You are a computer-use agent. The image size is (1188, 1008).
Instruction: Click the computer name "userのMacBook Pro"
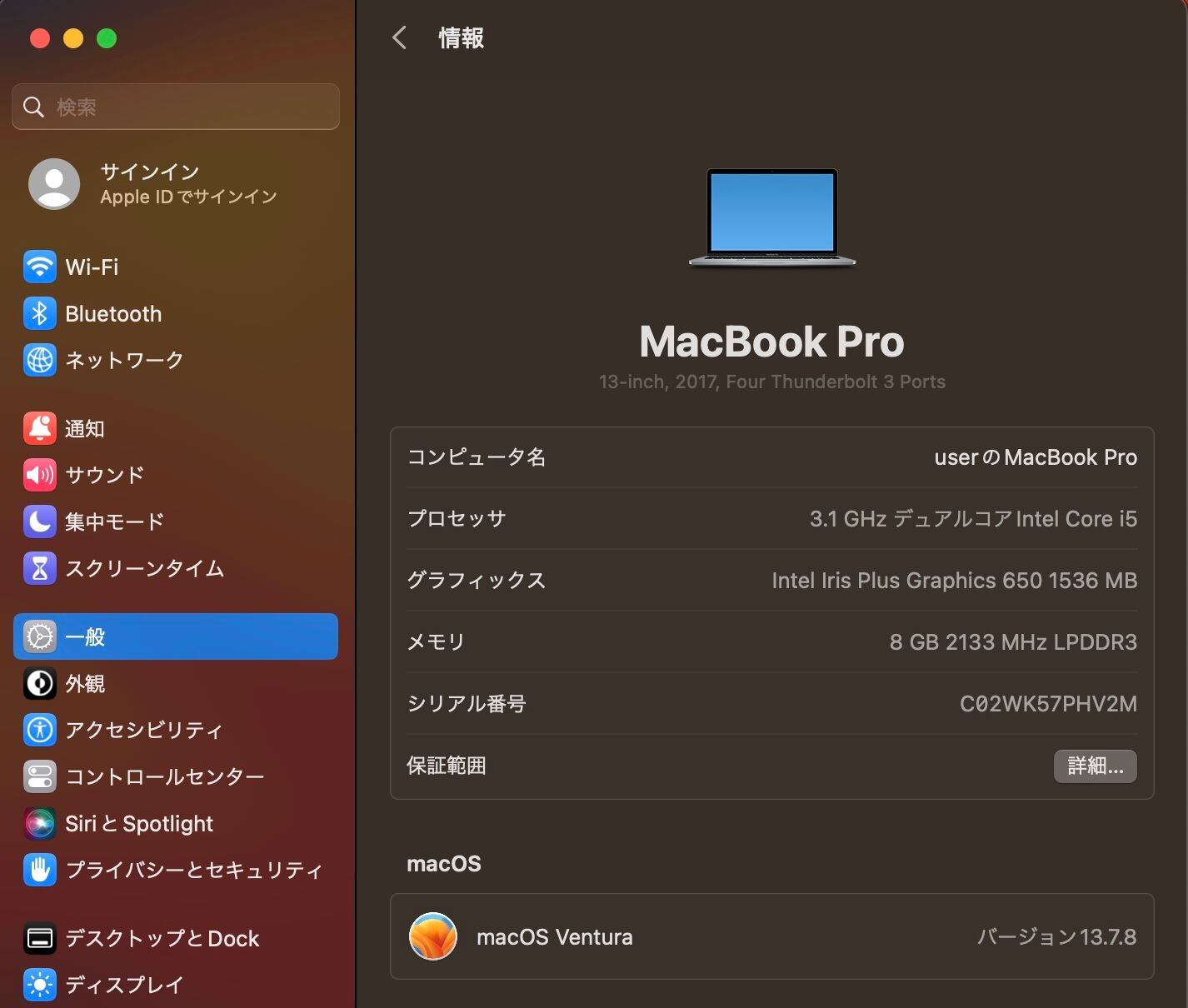click(x=1036, y=457)
